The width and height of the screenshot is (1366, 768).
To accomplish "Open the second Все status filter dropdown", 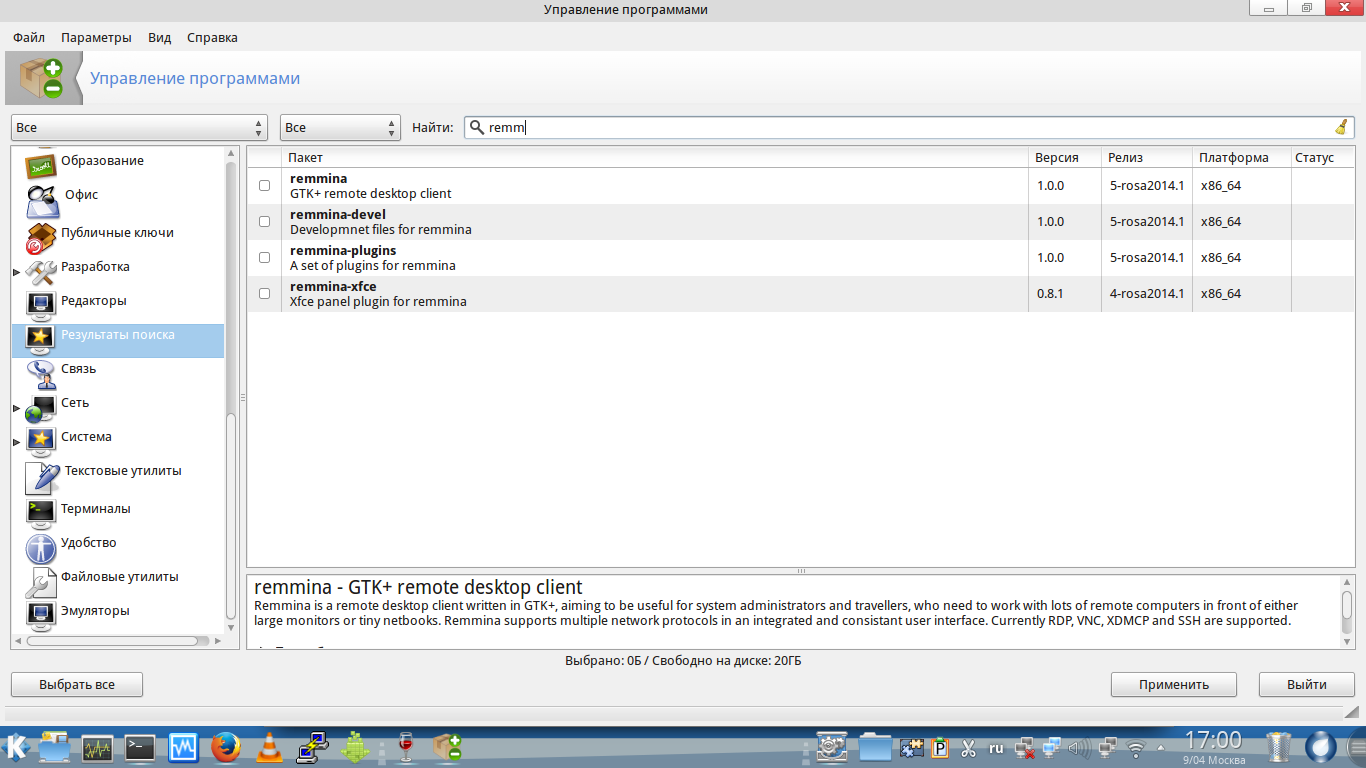I will click(x=340, y=127).
